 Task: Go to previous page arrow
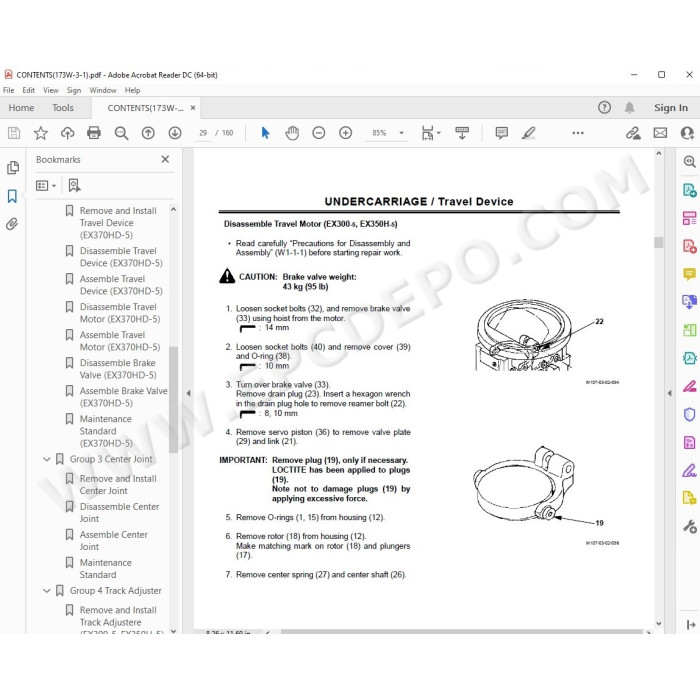click(148, 133)
